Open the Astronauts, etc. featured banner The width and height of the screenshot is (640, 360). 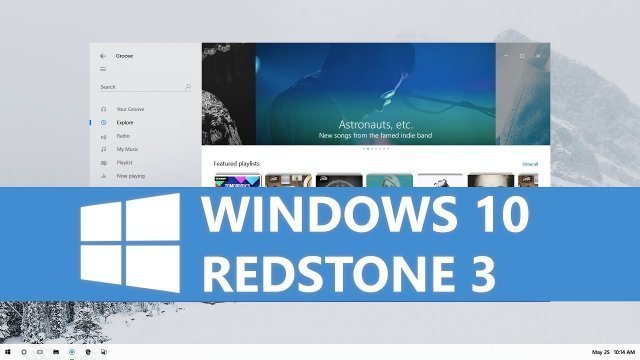(x=376, y=94)
